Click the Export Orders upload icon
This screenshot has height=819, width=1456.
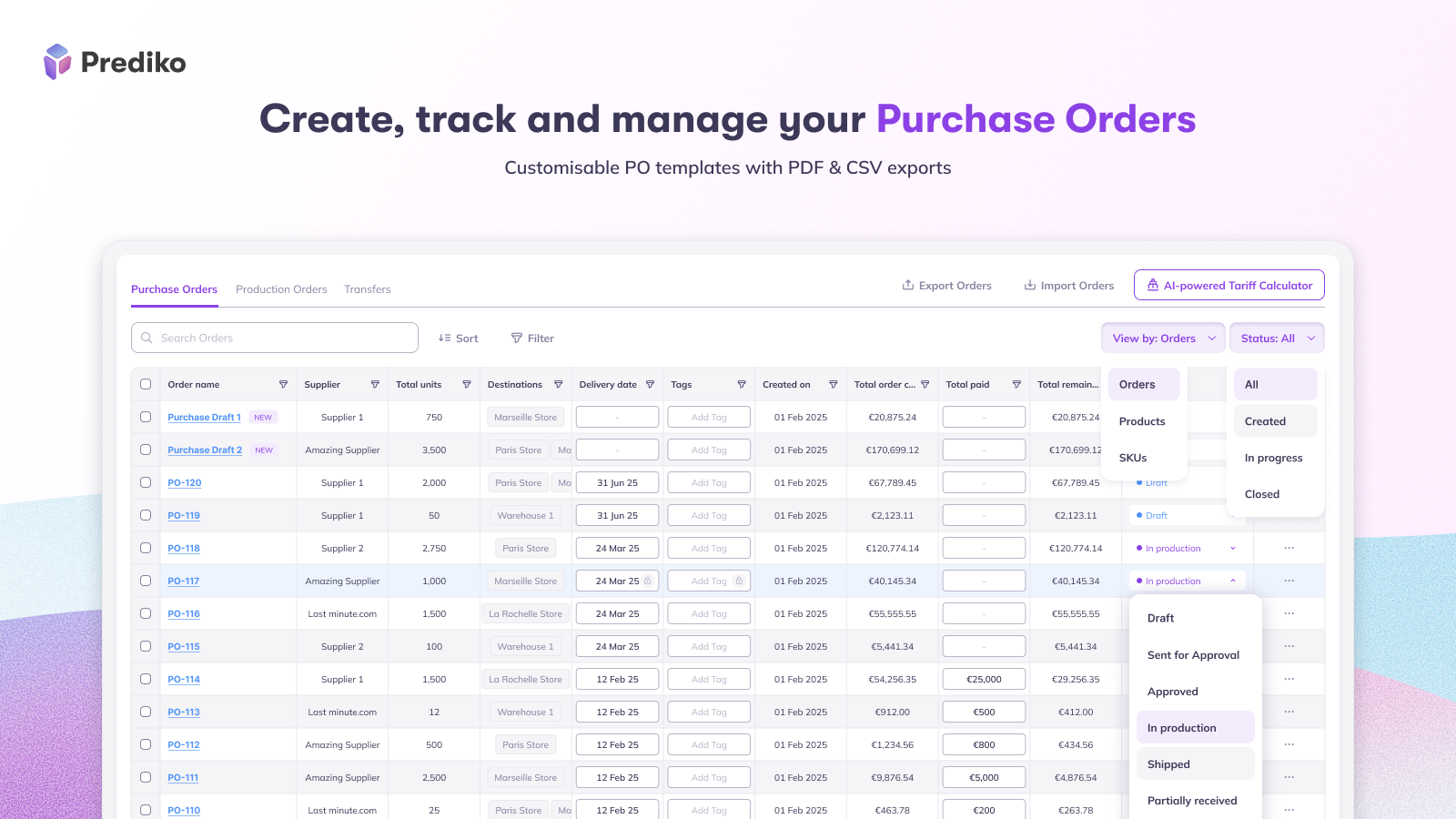tap(907, 285)
